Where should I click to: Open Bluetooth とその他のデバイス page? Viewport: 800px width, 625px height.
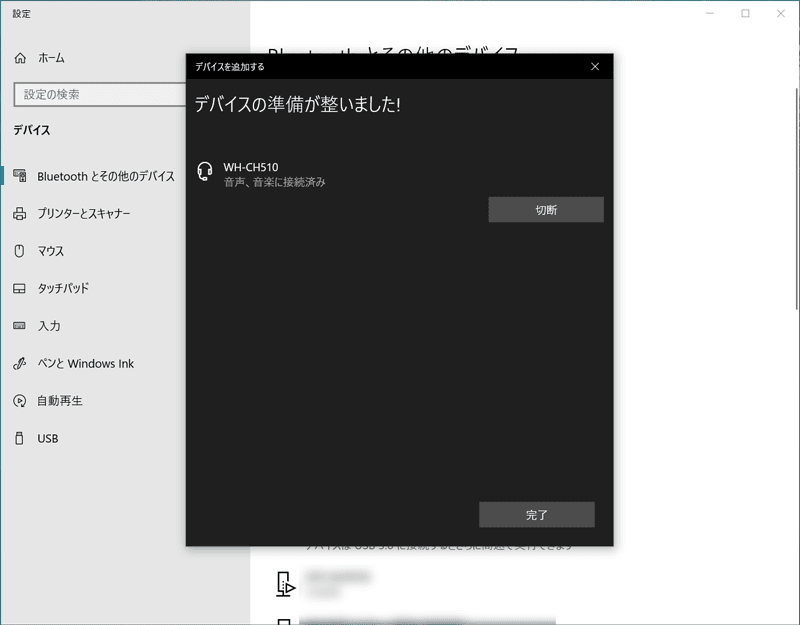pyautogui.click(x=106, y=177)
